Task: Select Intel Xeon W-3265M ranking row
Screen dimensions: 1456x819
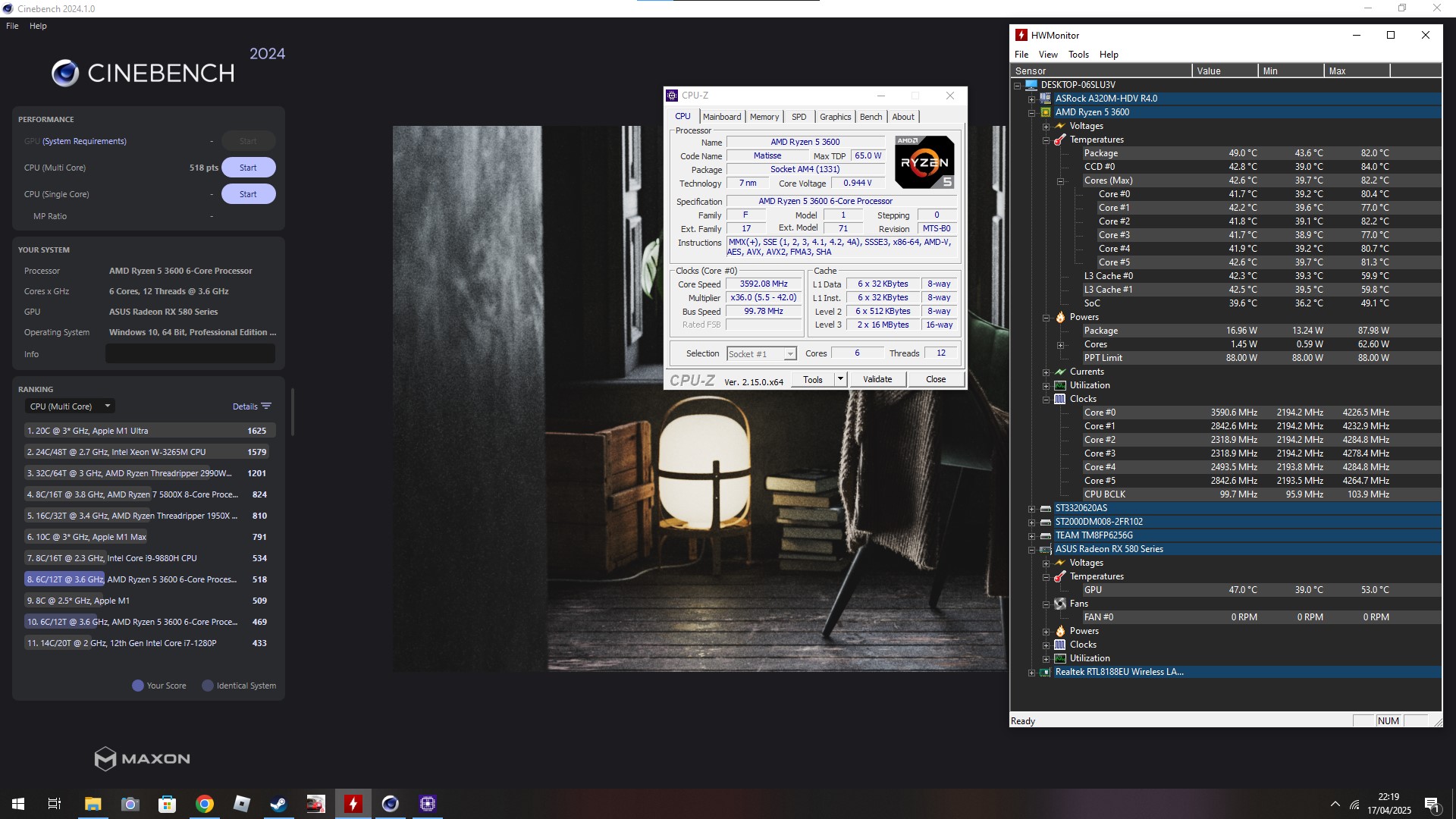Action: (x=149, y=452)
